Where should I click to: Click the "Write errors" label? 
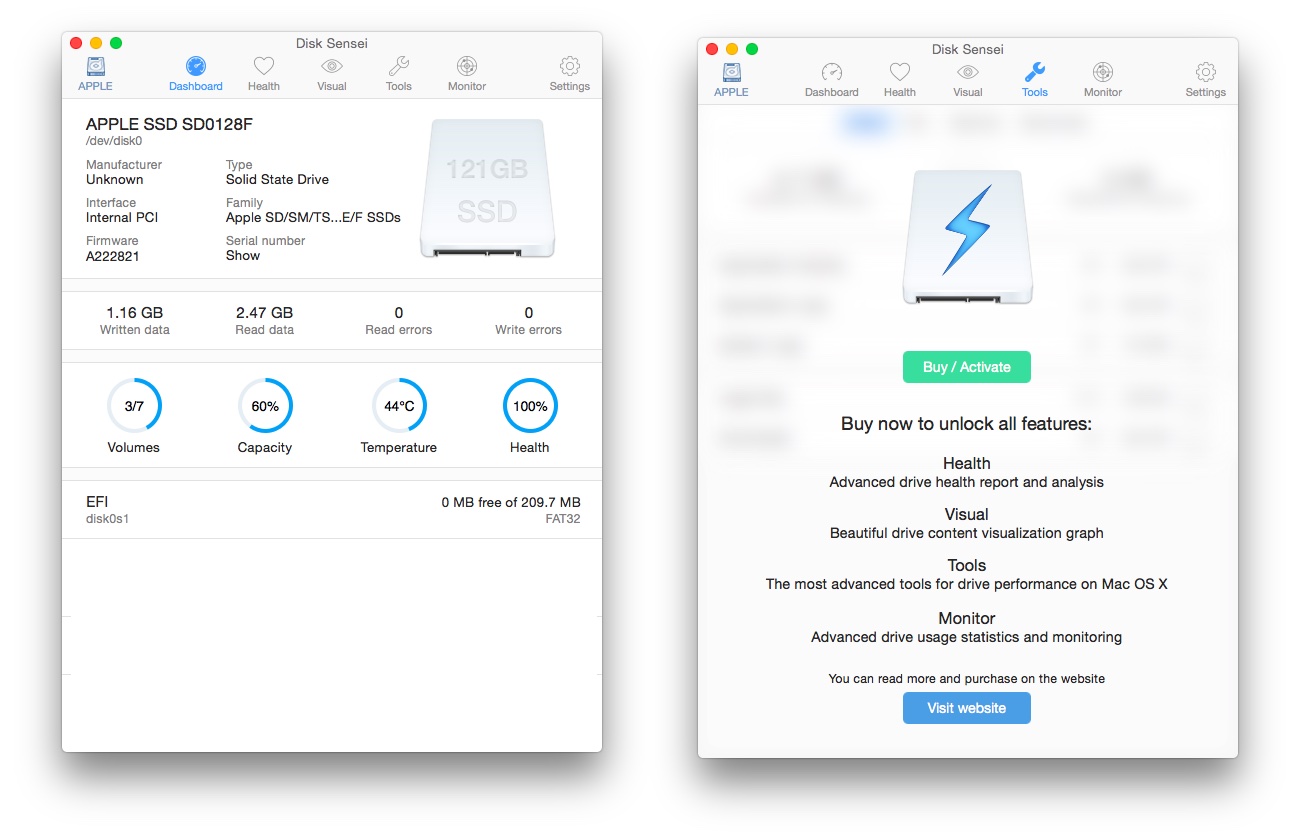click(529, 330)
